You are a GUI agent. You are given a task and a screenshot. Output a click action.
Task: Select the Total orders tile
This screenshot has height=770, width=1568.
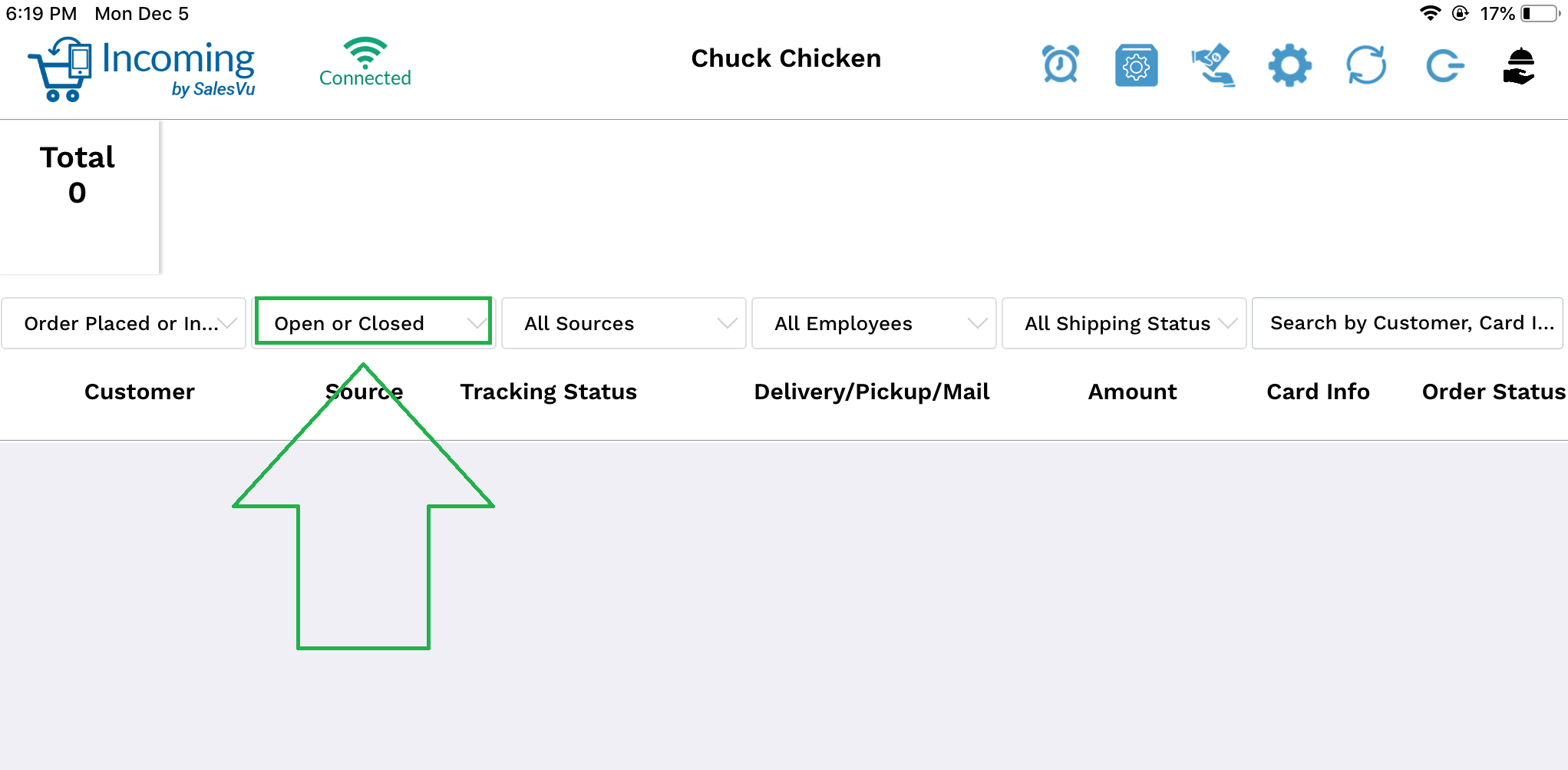pos(78,197)
